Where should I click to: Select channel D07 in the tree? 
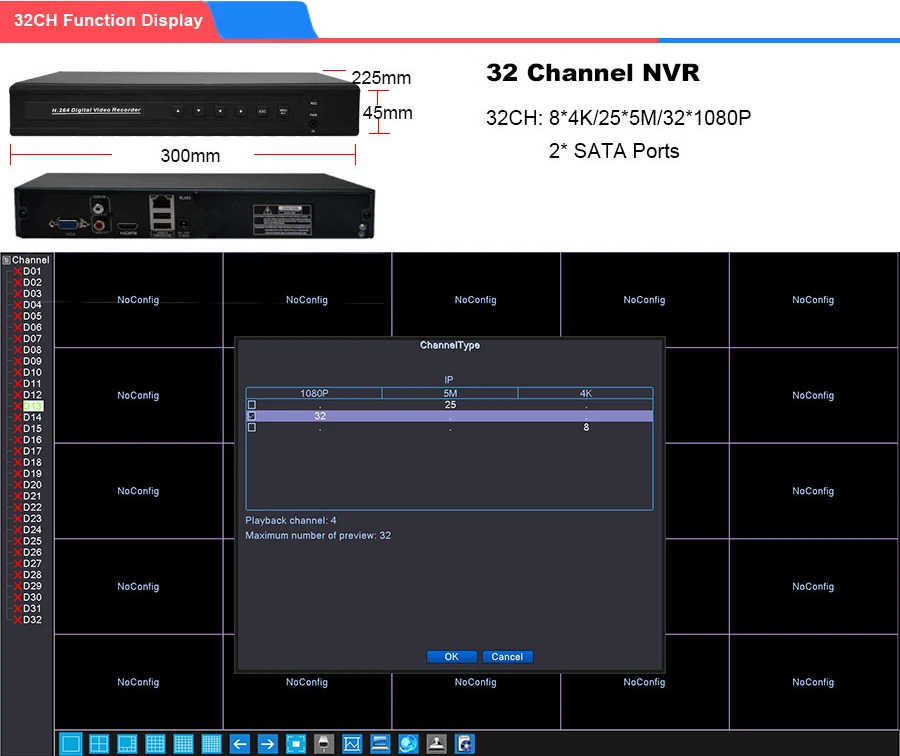32,339
